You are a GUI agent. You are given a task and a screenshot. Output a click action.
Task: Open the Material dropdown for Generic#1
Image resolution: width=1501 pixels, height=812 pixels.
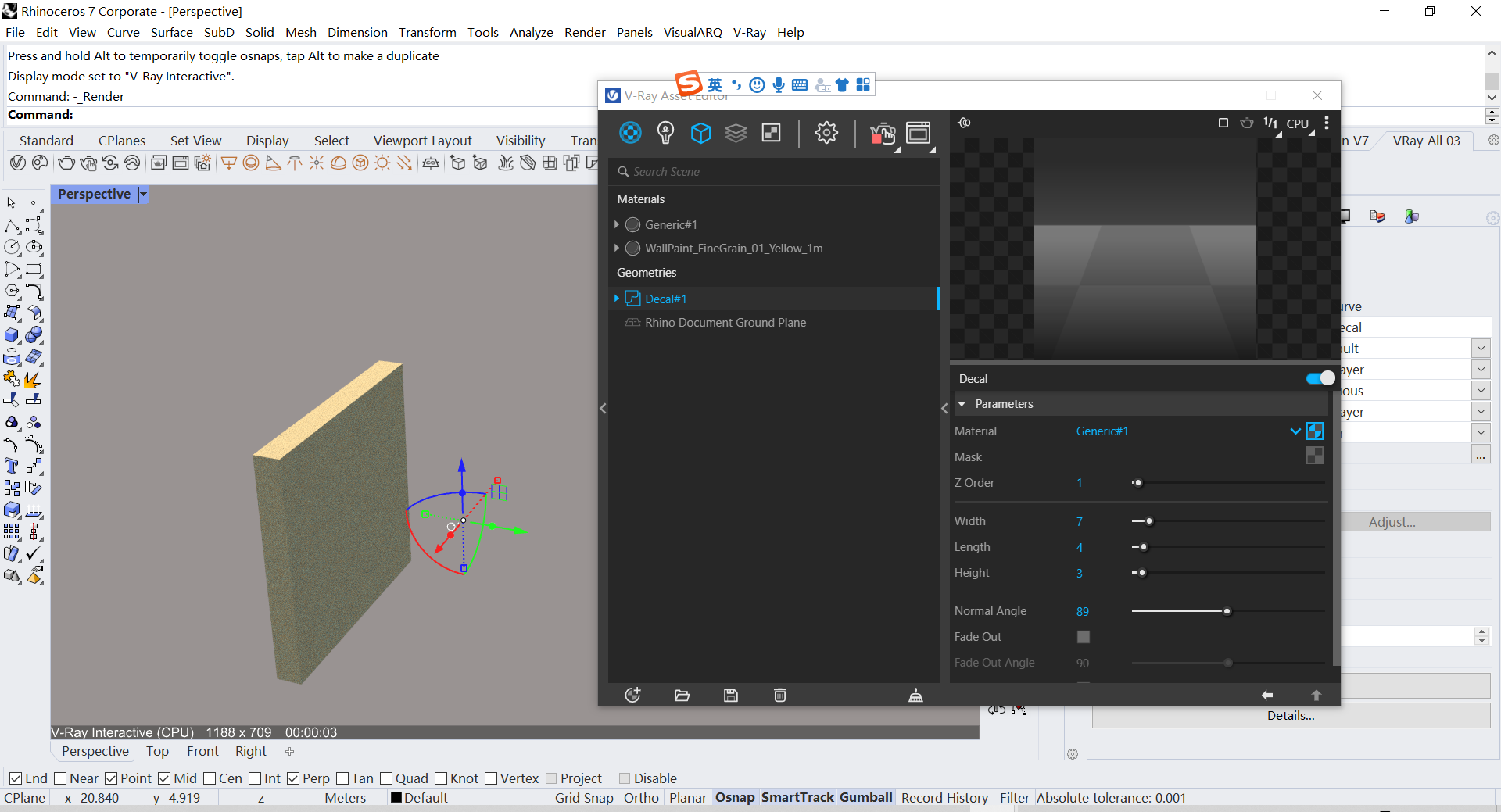[1295, 431]
